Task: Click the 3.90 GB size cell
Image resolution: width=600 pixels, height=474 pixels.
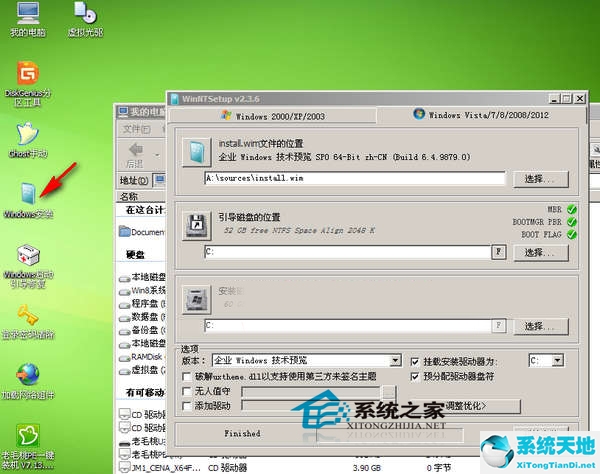Action: [x=367, y=468]
